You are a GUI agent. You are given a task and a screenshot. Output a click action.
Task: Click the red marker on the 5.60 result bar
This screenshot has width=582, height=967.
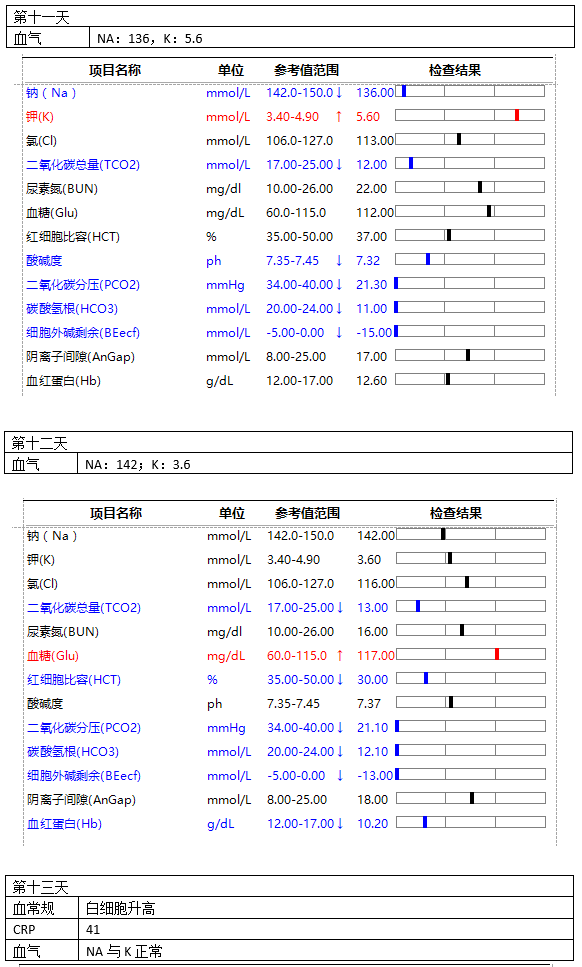point(517,115)
